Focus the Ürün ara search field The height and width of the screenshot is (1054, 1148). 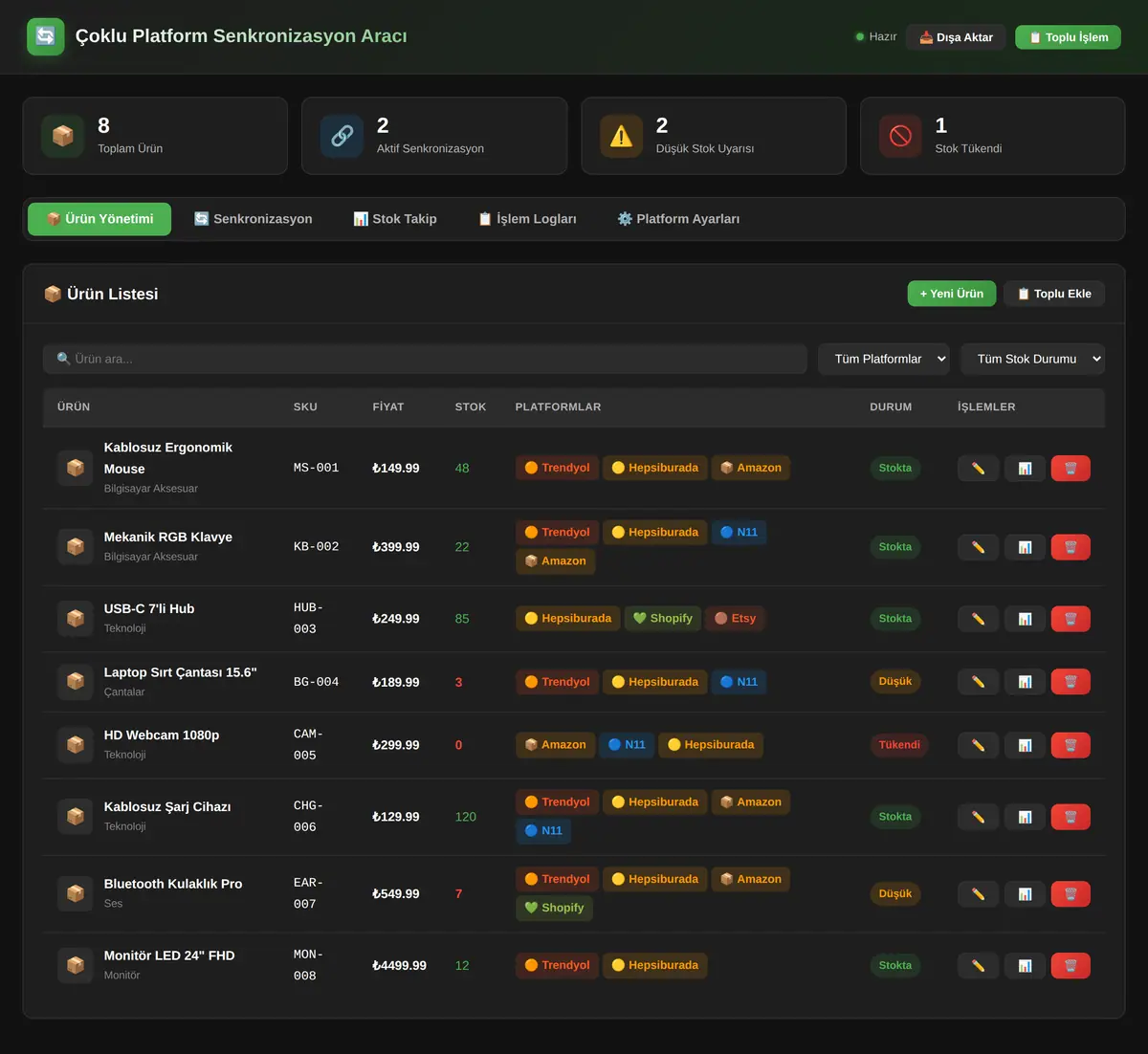pyautogui.click(x=425, y=359)
